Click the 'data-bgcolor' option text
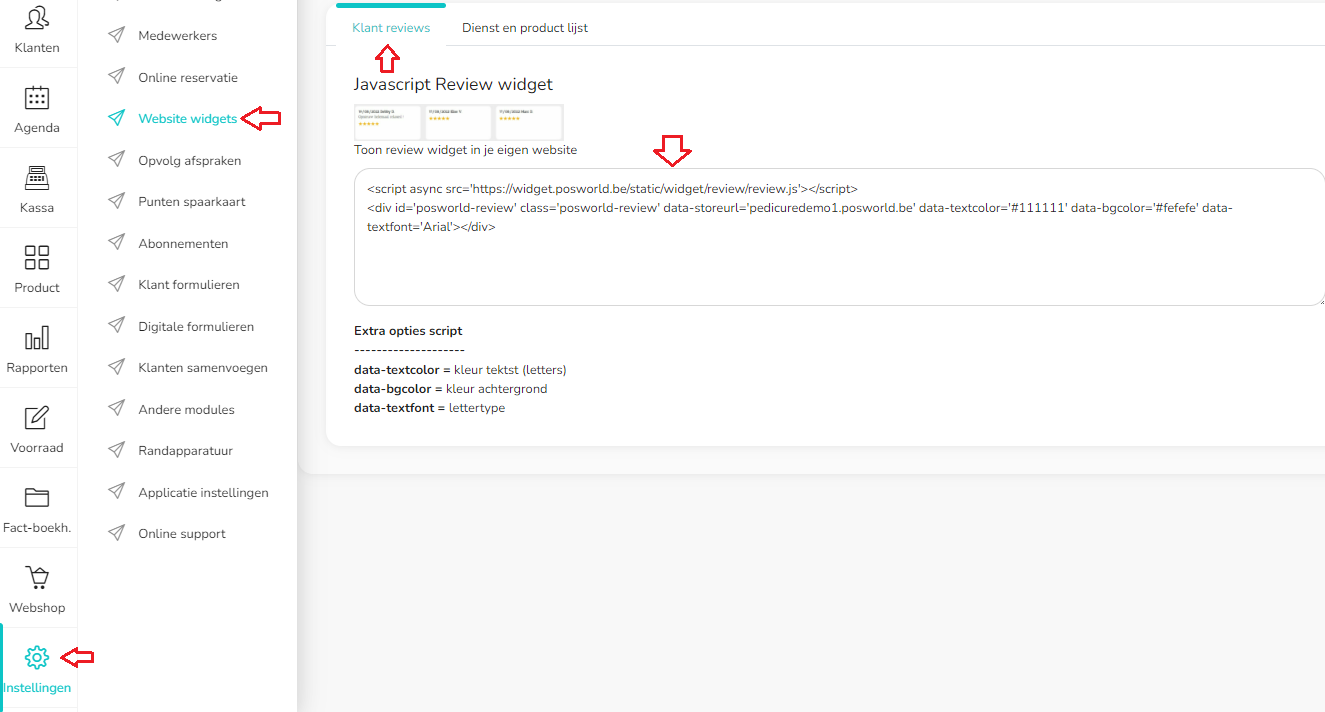This screenshot has width=1325, height=712. (451, 389)
